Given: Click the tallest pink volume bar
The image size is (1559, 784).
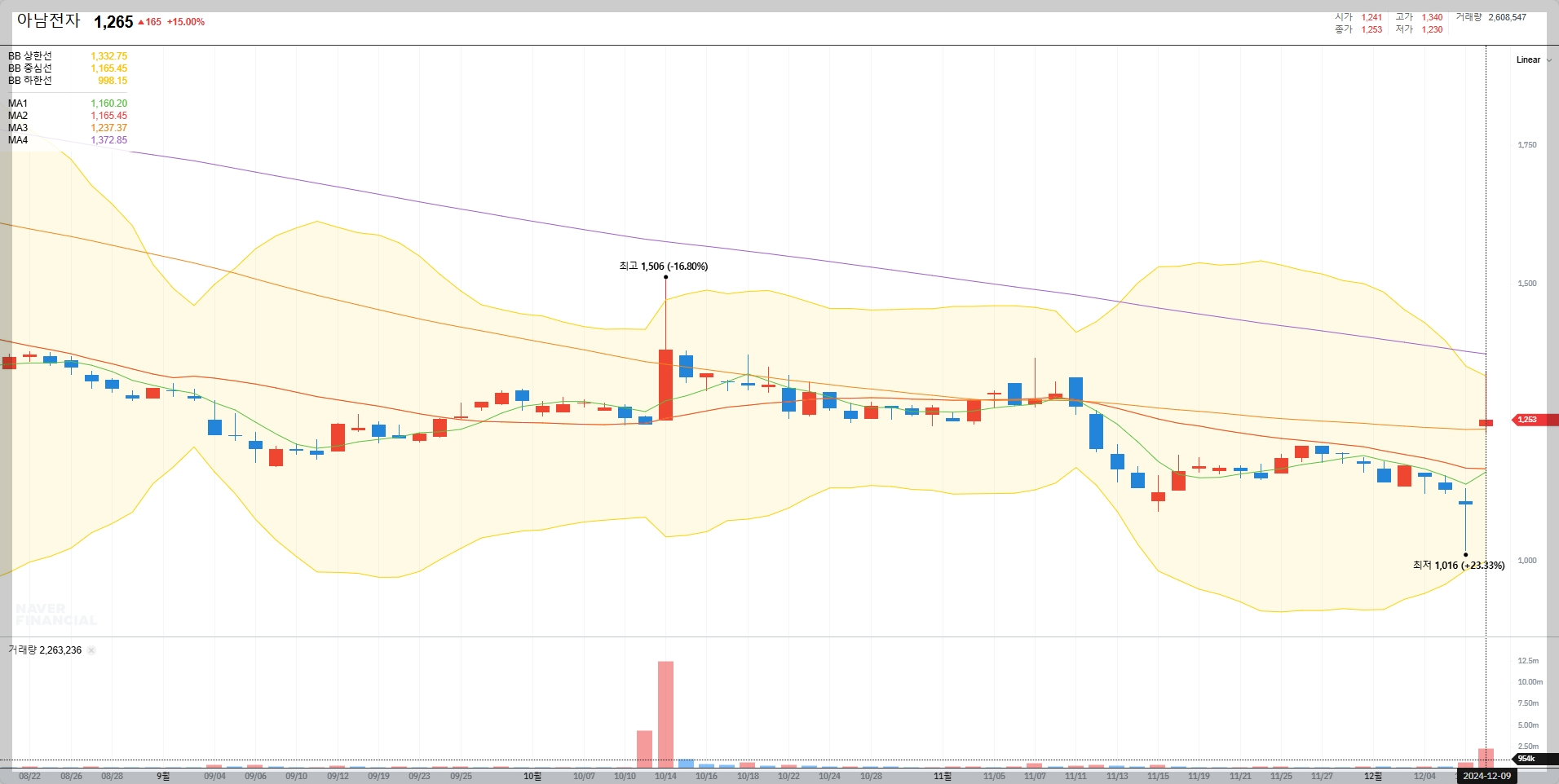Looking at the screenshot, I should [665, 715].
